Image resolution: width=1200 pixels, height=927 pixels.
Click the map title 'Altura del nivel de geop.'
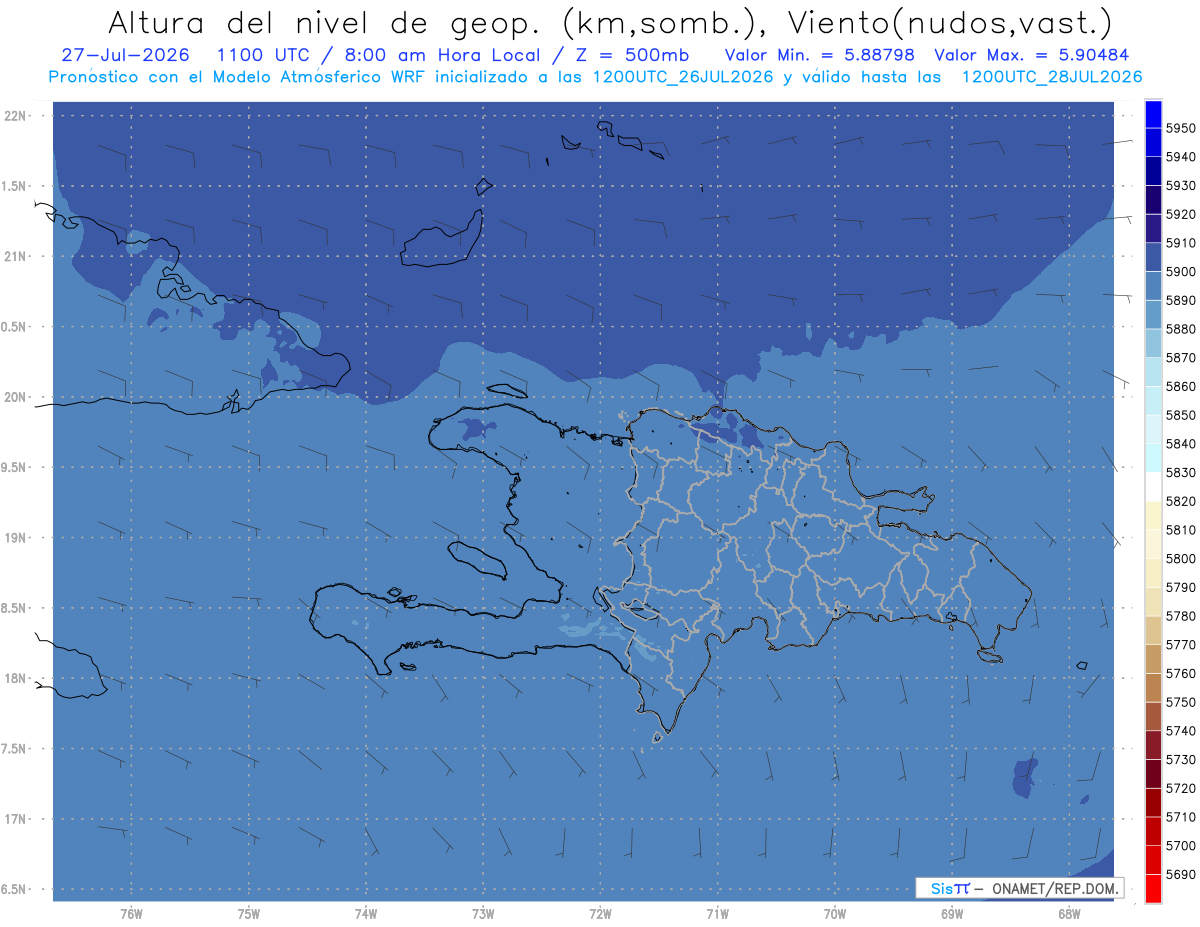[x=323, y=21]
